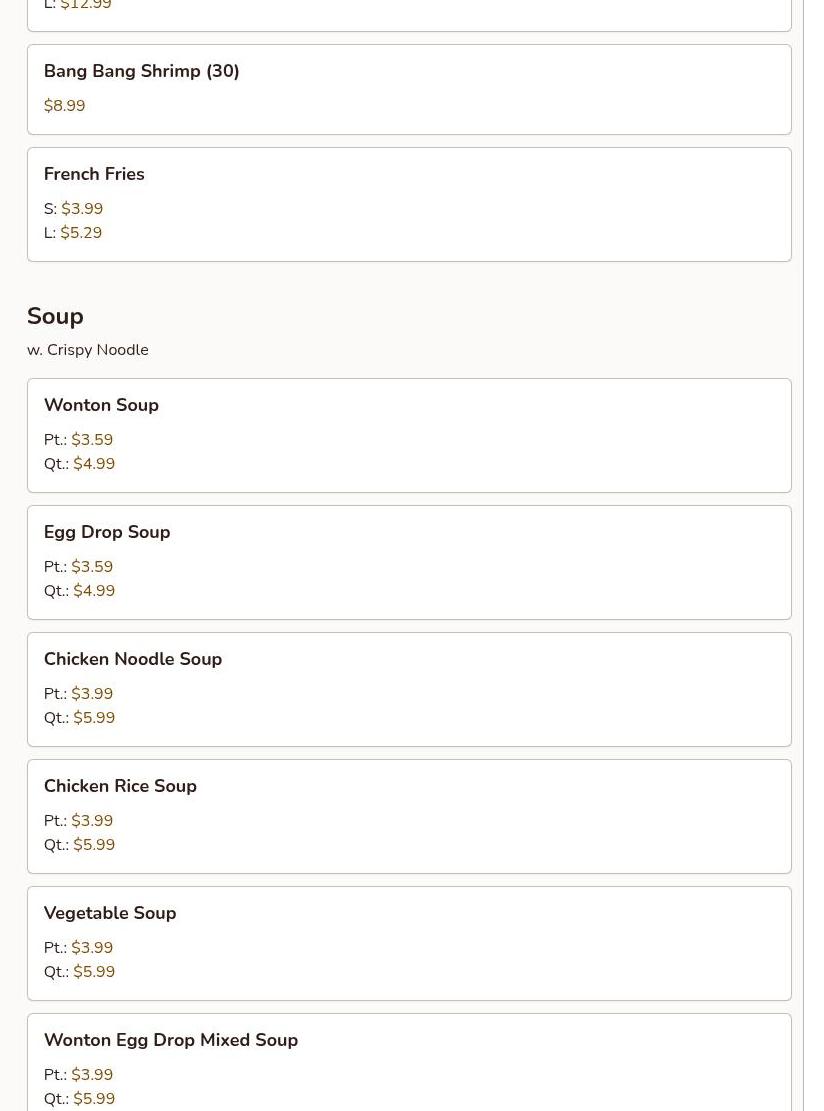824x1111 pixels.
Task: Select quart Wonton Soup at $4.99
Action: 93,464
